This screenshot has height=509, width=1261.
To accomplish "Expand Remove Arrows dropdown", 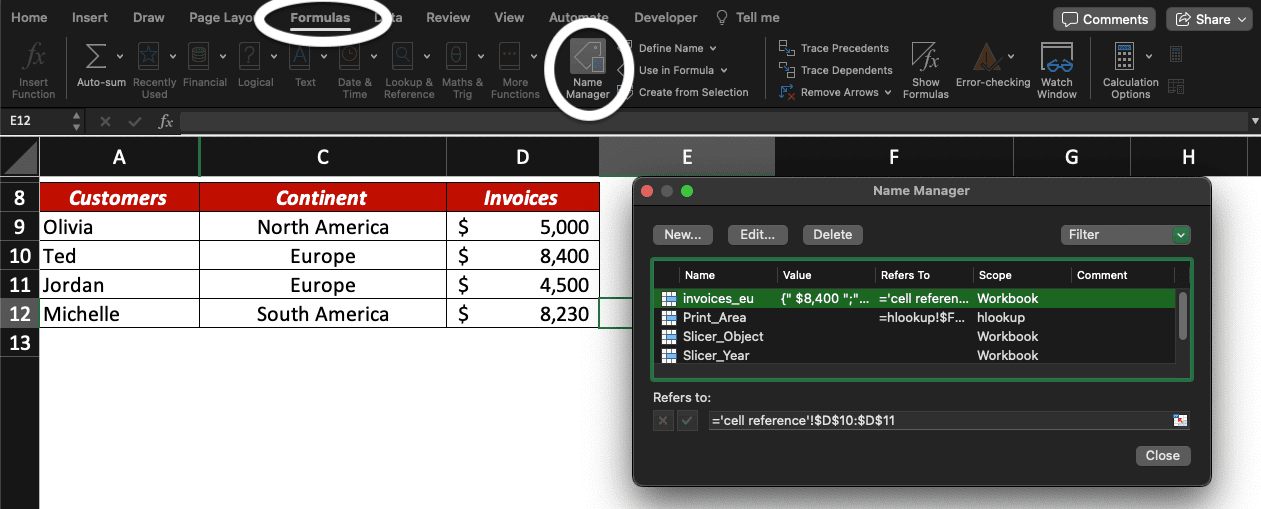I will coord(887,92).
